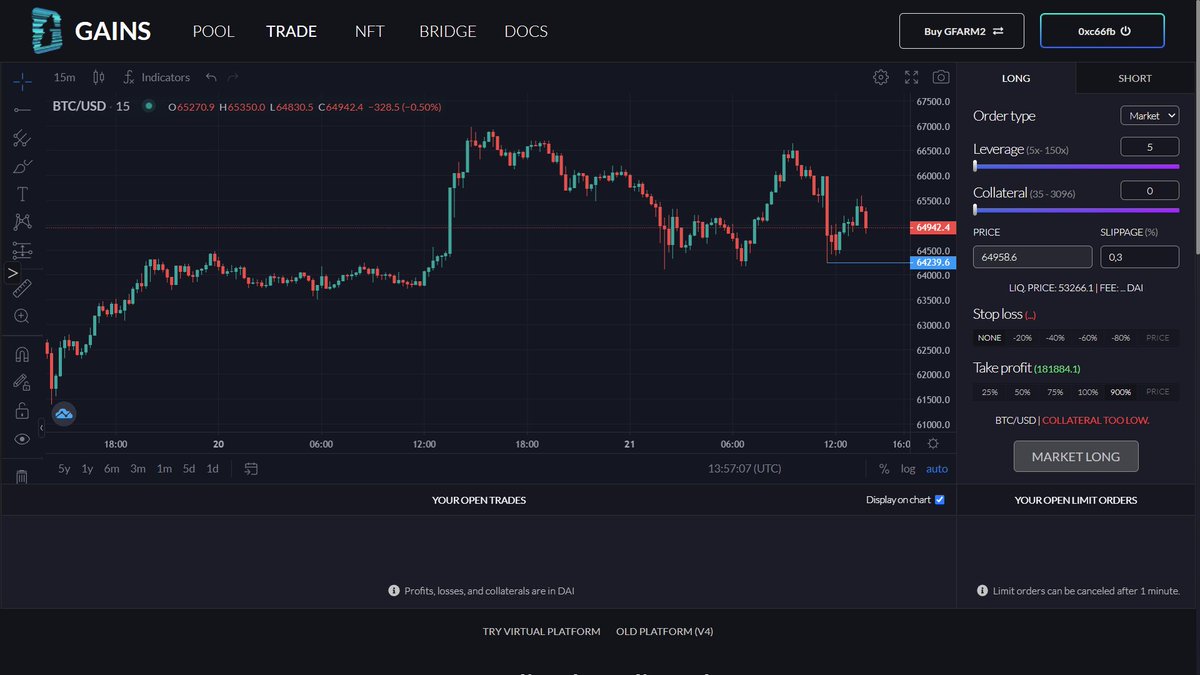Click the TradingView logo badge on chart
This screenshot has height=675, width=1200.
click(x=64, y=413)
